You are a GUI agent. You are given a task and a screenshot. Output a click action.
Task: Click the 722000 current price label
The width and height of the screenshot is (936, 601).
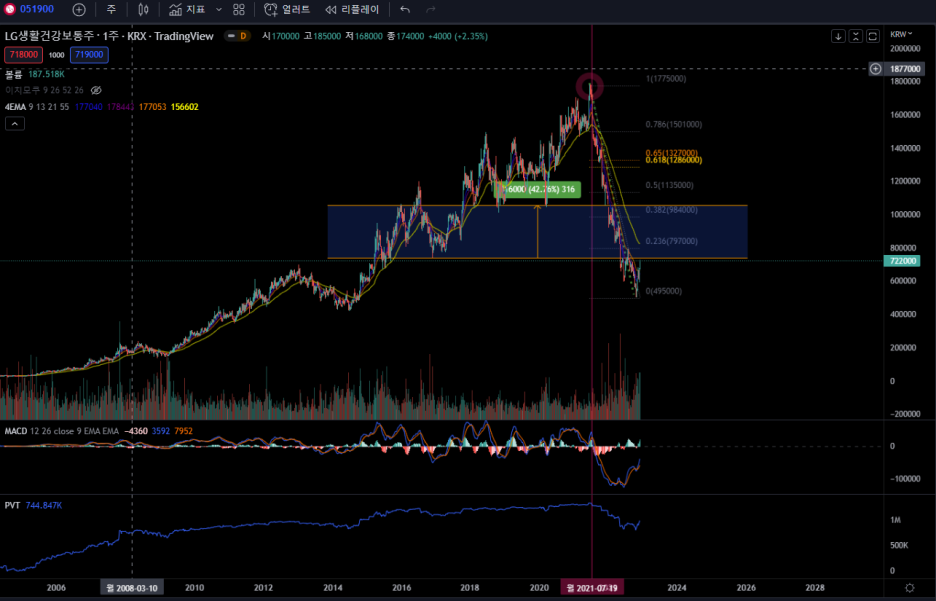point(901,261)
